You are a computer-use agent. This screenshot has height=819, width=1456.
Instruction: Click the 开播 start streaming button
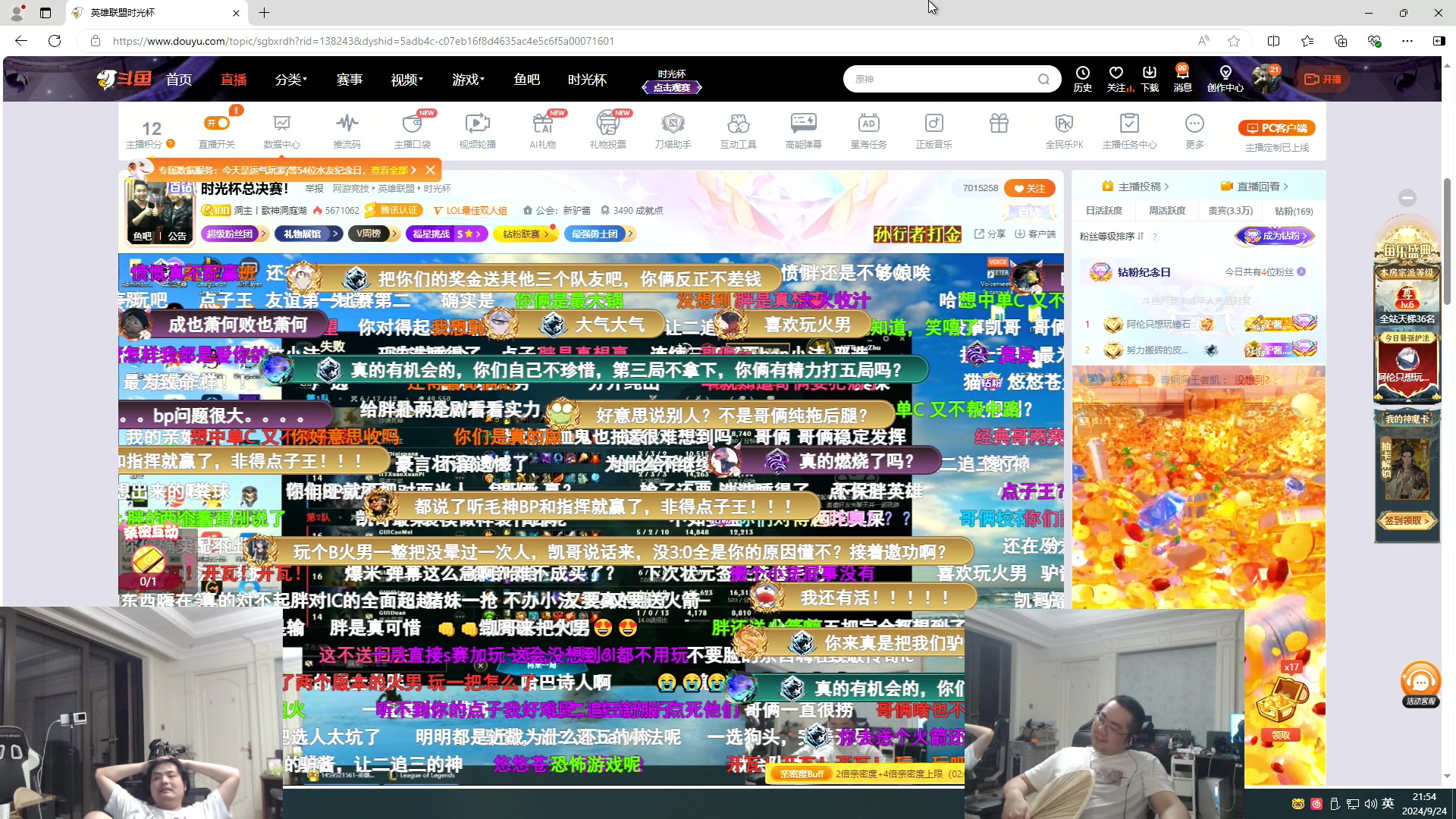click(x=1323, y=79)
